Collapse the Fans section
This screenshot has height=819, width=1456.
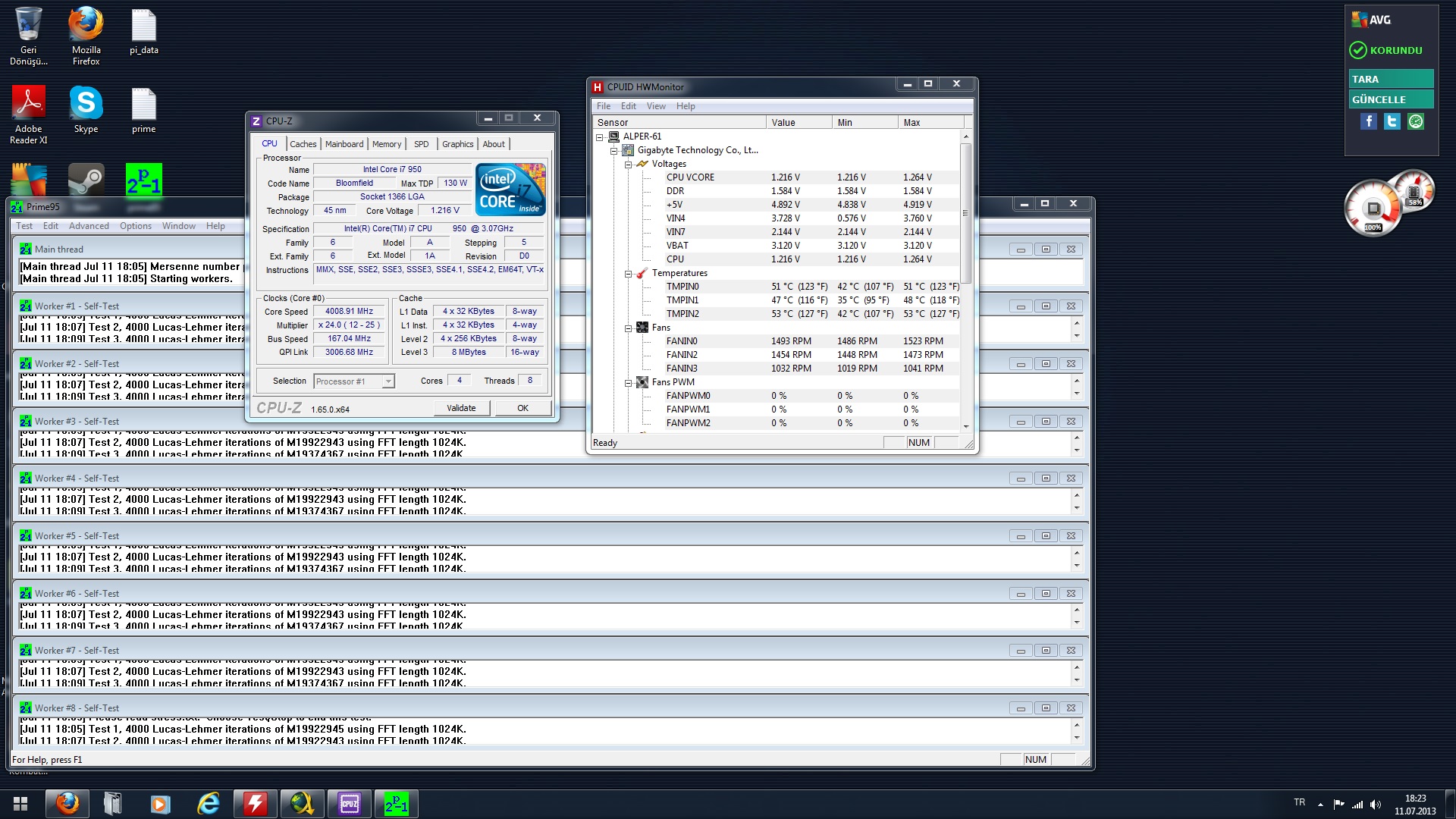pyautogui.click(x=628, y=328)
